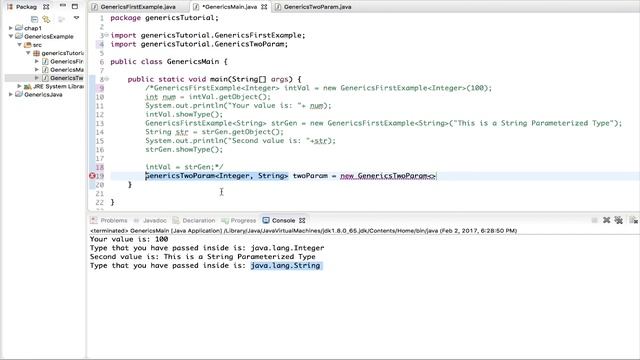Minimize the Package Explorer panel

(x=62, y=6)
